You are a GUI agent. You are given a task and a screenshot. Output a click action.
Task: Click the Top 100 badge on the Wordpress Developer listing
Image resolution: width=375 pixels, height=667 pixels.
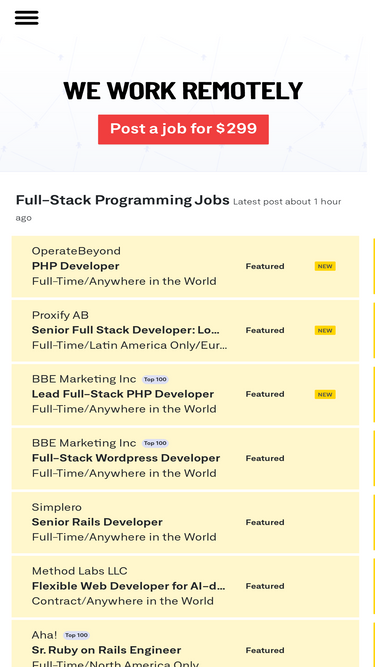pyautogui.click(x=155, y=443)
